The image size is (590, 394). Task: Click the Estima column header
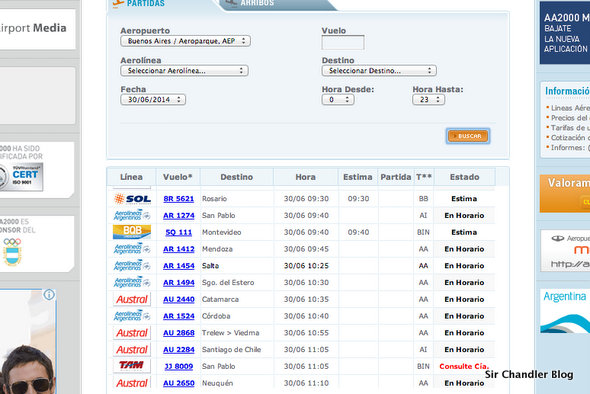(357, 177)
